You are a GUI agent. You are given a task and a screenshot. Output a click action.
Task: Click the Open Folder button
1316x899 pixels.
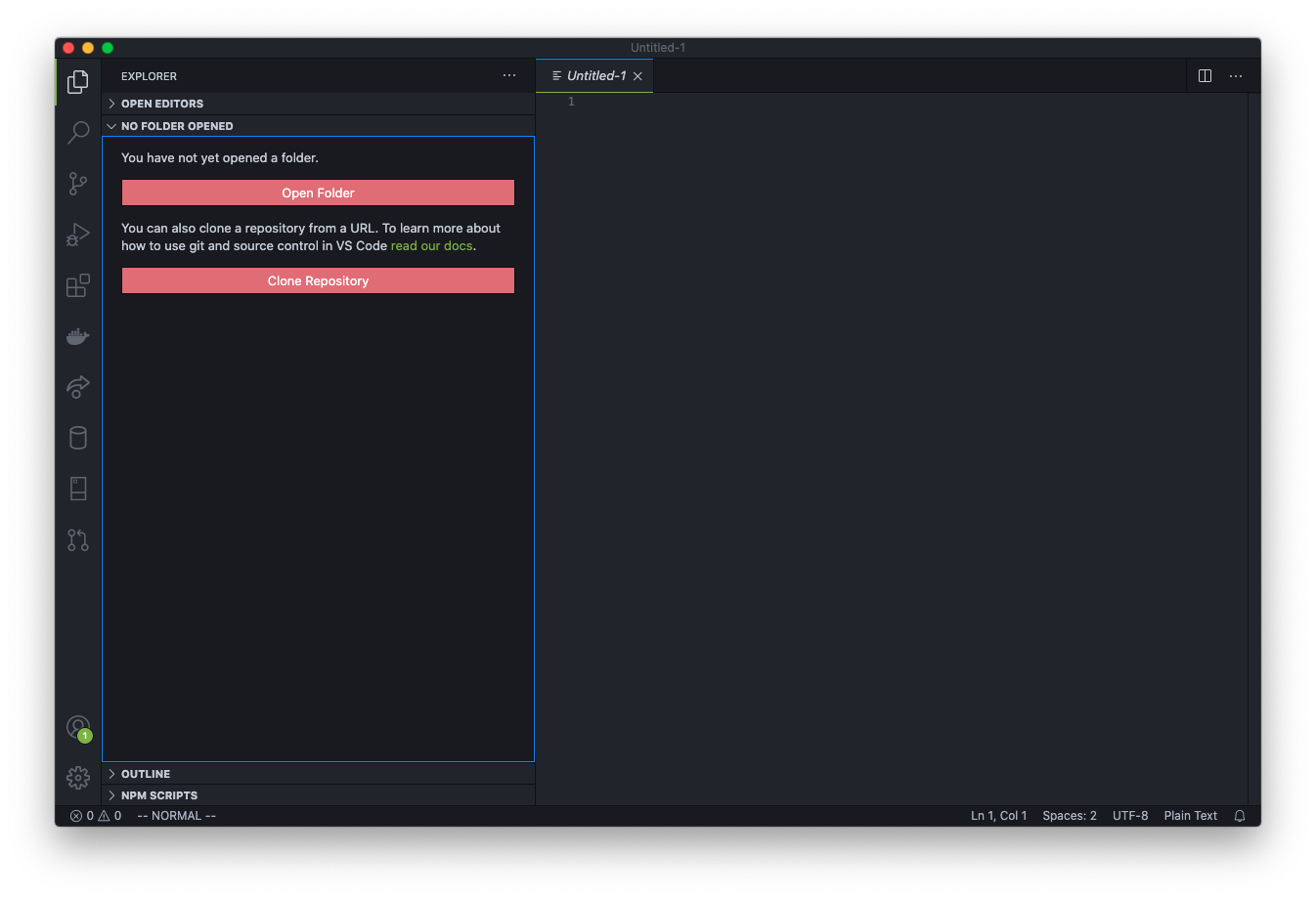coord(318,193)
